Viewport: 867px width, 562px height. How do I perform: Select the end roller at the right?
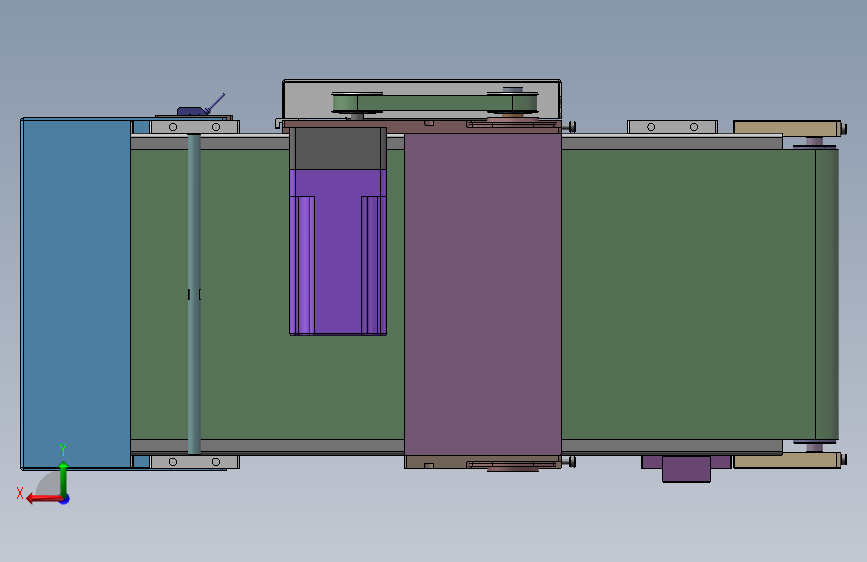tap(827, 294)
